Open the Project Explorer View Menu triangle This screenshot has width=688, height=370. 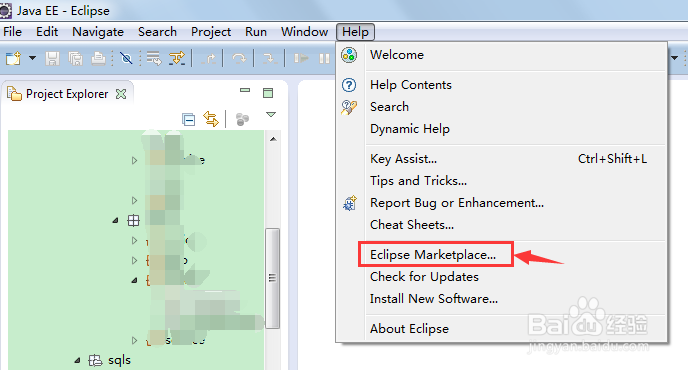[271, 115]
